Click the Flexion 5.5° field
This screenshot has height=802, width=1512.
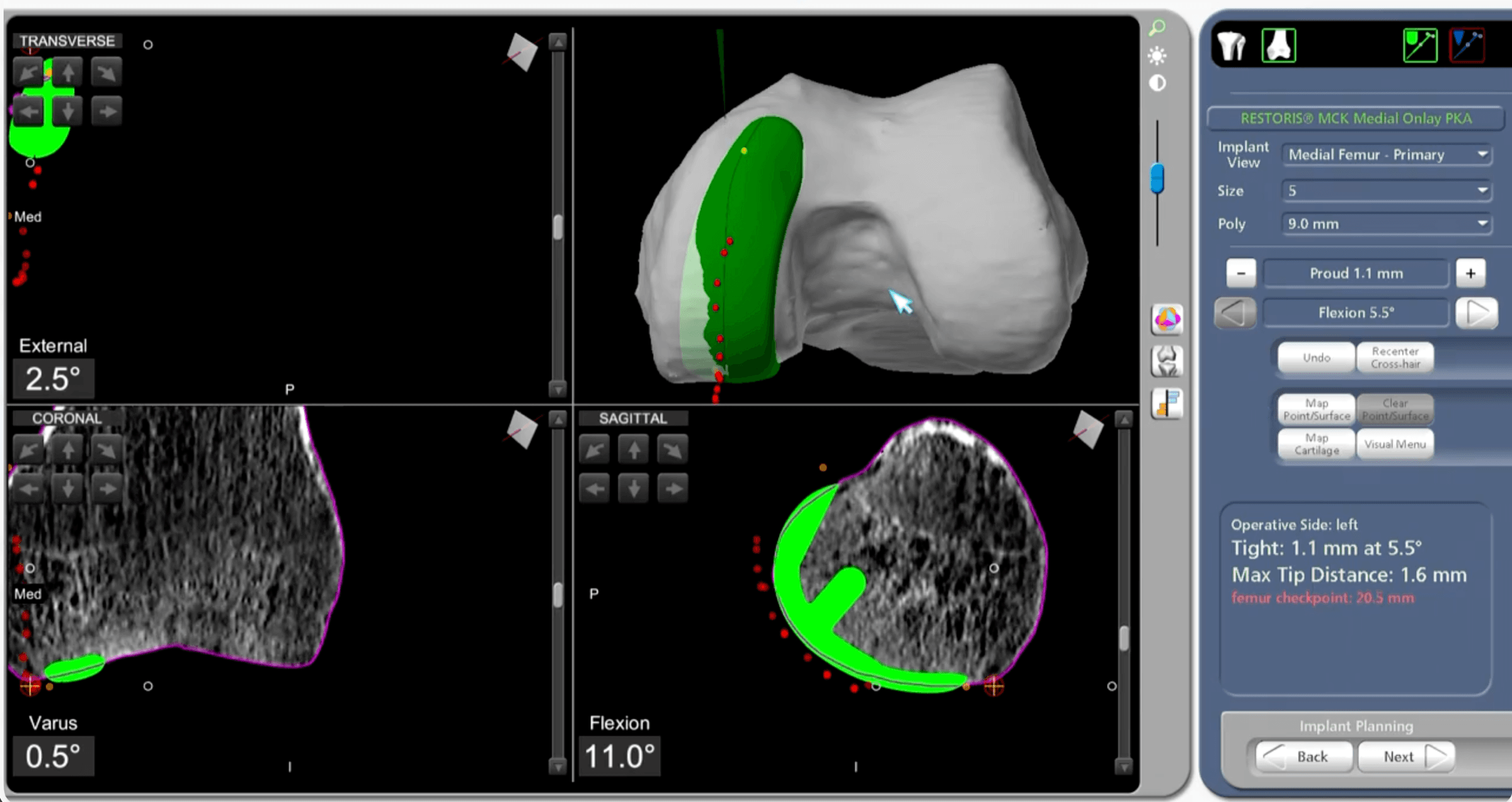(x=1356, y=312)
